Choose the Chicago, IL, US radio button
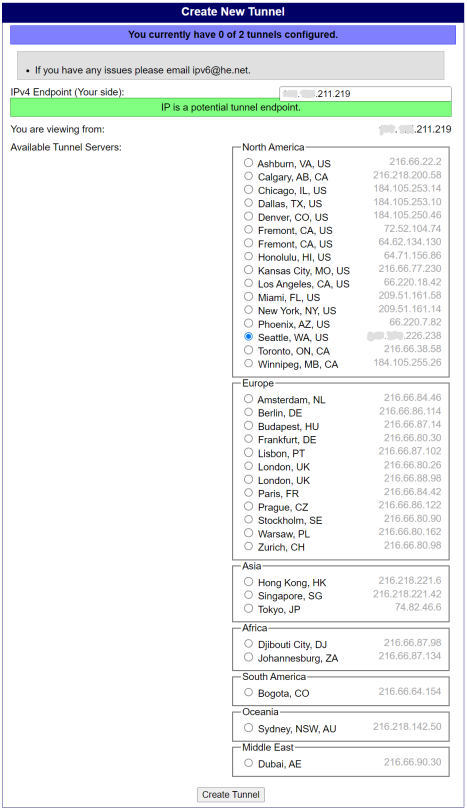The height and width of the screenshot is (811, 467). (249, 190)
